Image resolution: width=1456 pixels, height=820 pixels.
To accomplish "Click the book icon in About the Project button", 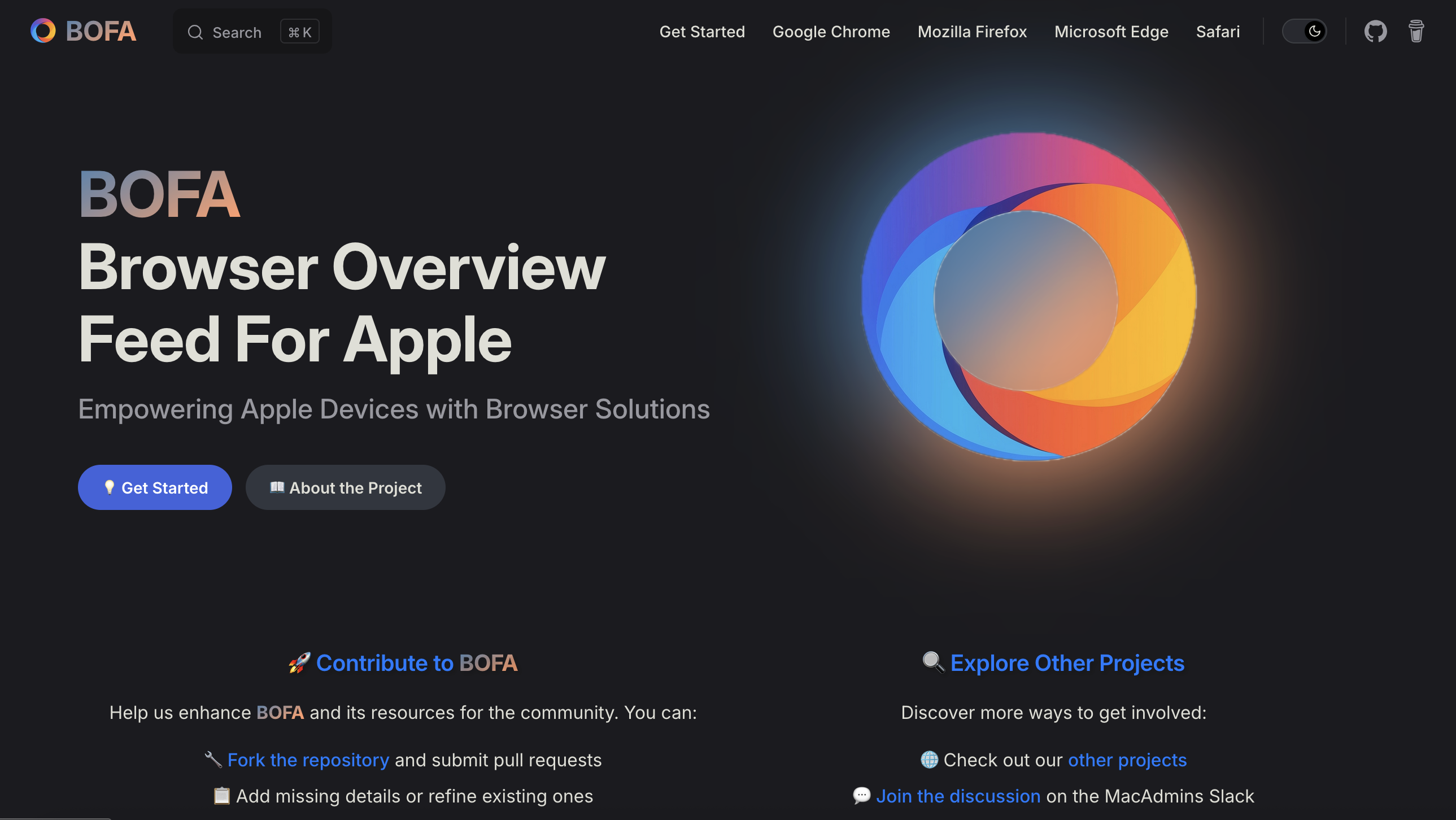I will coord(277,487).
